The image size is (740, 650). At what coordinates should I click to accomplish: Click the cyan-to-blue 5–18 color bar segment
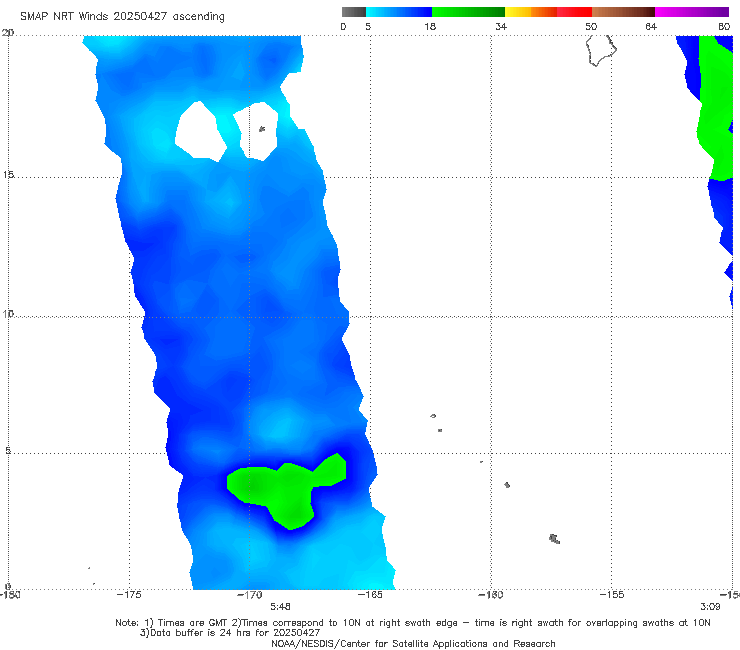pyautogui.click(x=399, y=12)
